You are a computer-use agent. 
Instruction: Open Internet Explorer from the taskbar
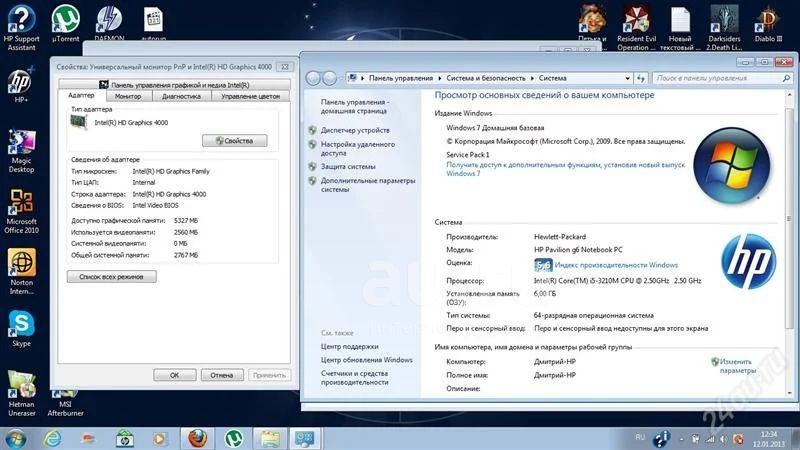point(53,438)
